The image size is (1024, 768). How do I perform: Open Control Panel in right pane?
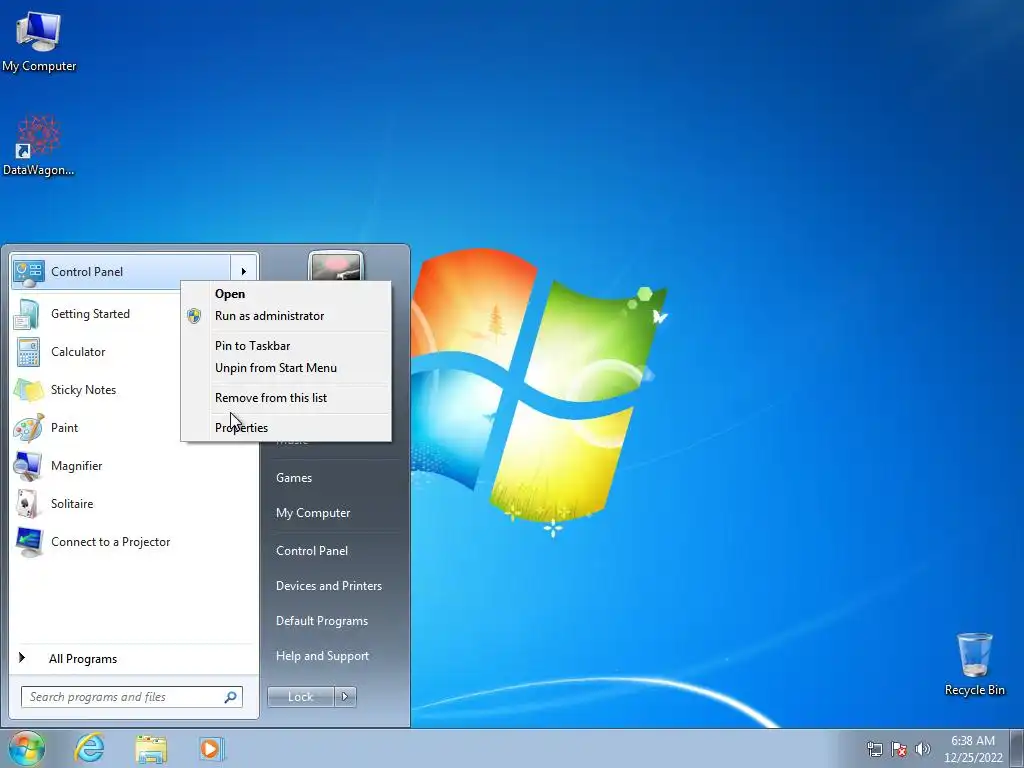[312, 551]
